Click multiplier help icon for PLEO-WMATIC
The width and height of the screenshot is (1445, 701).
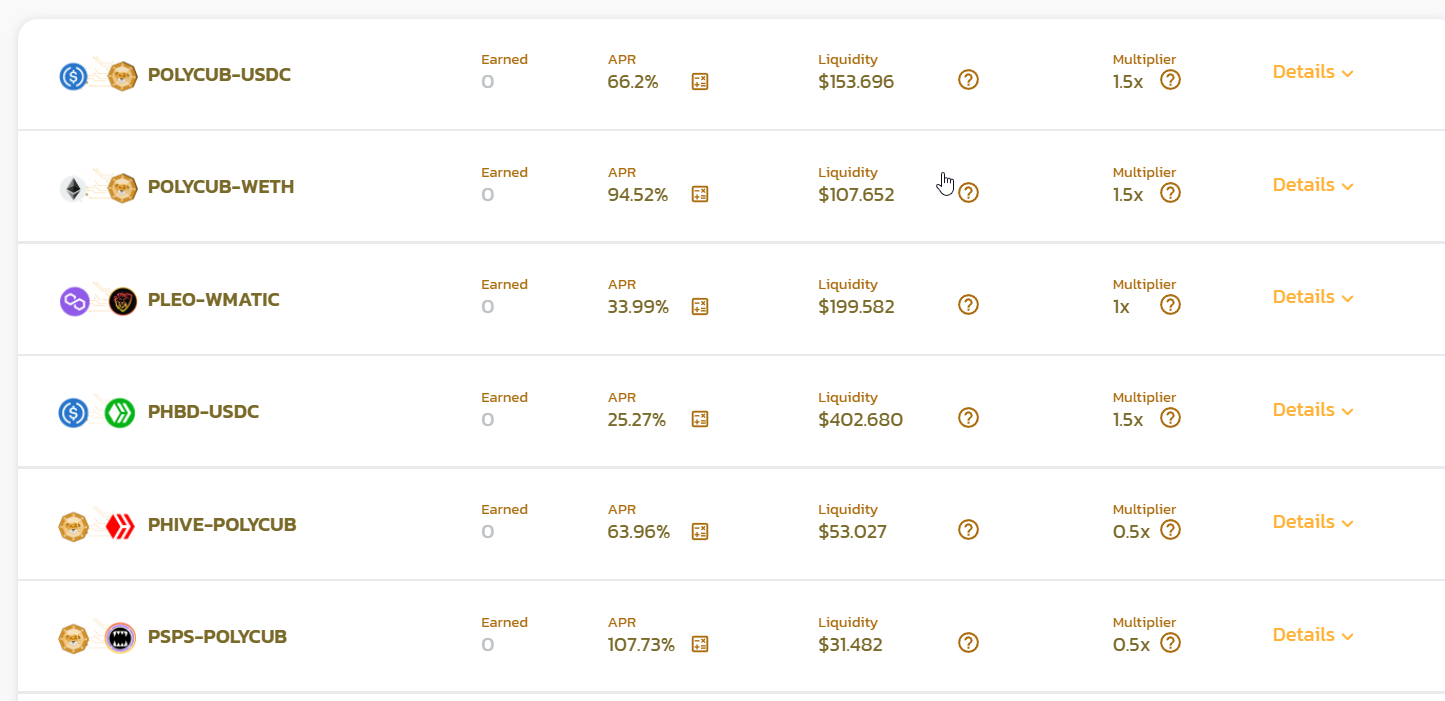1170,305
